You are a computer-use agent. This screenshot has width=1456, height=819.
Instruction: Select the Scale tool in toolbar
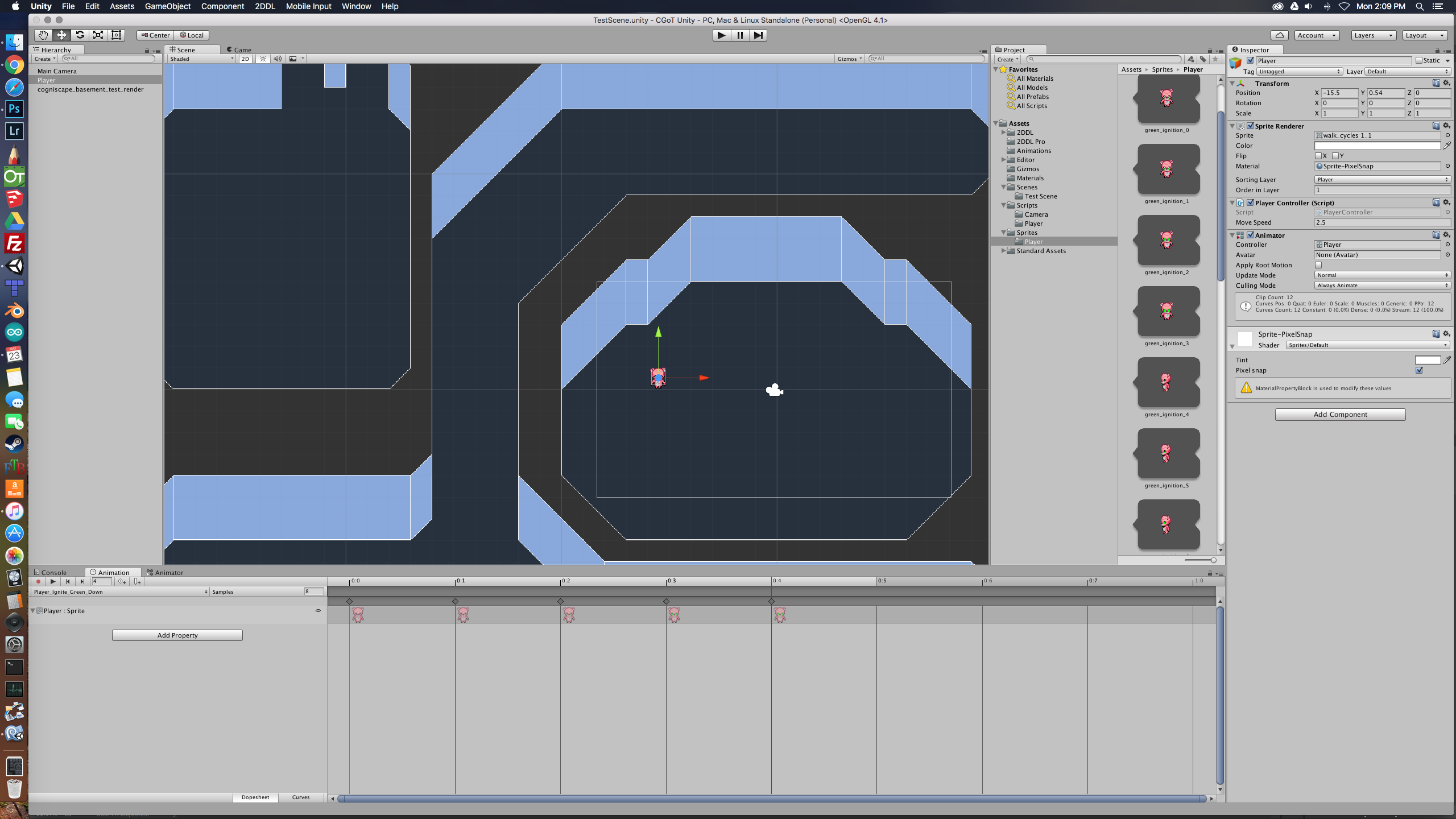[98, 35]
